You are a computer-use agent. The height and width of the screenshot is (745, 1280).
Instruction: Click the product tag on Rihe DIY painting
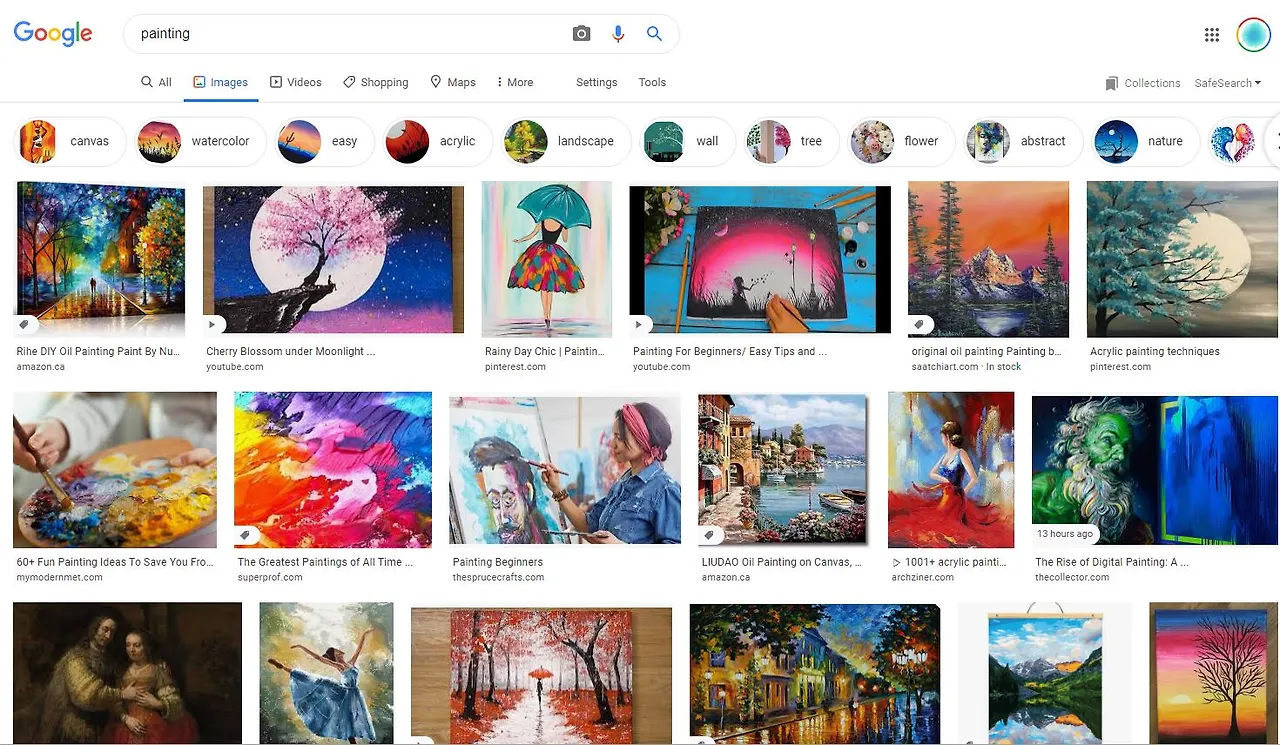tap(26, 325)
